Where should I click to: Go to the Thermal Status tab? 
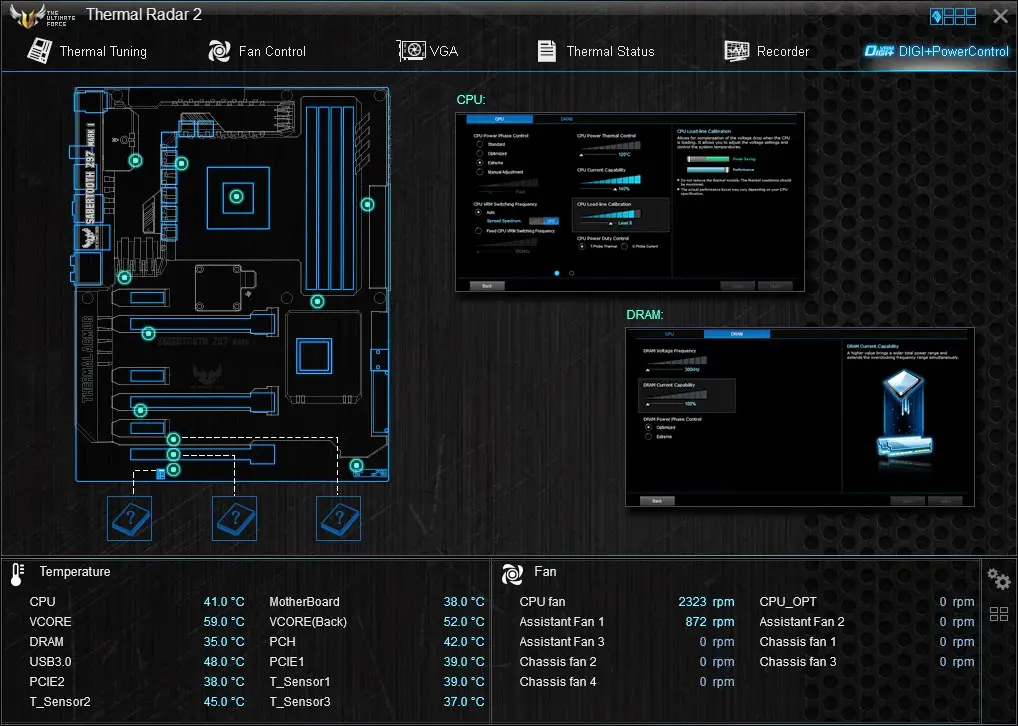point(596,51)
